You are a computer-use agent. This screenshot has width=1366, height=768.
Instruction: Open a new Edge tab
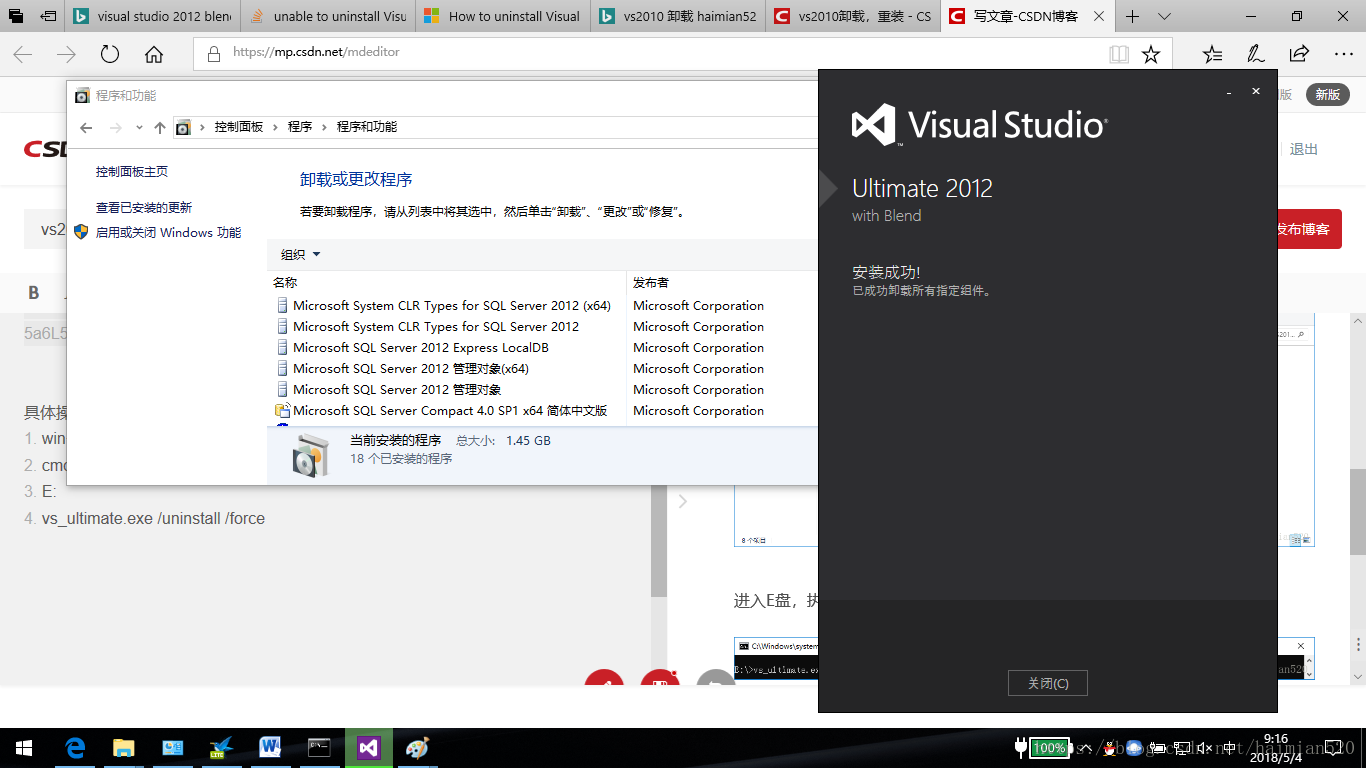(1133, 16)
